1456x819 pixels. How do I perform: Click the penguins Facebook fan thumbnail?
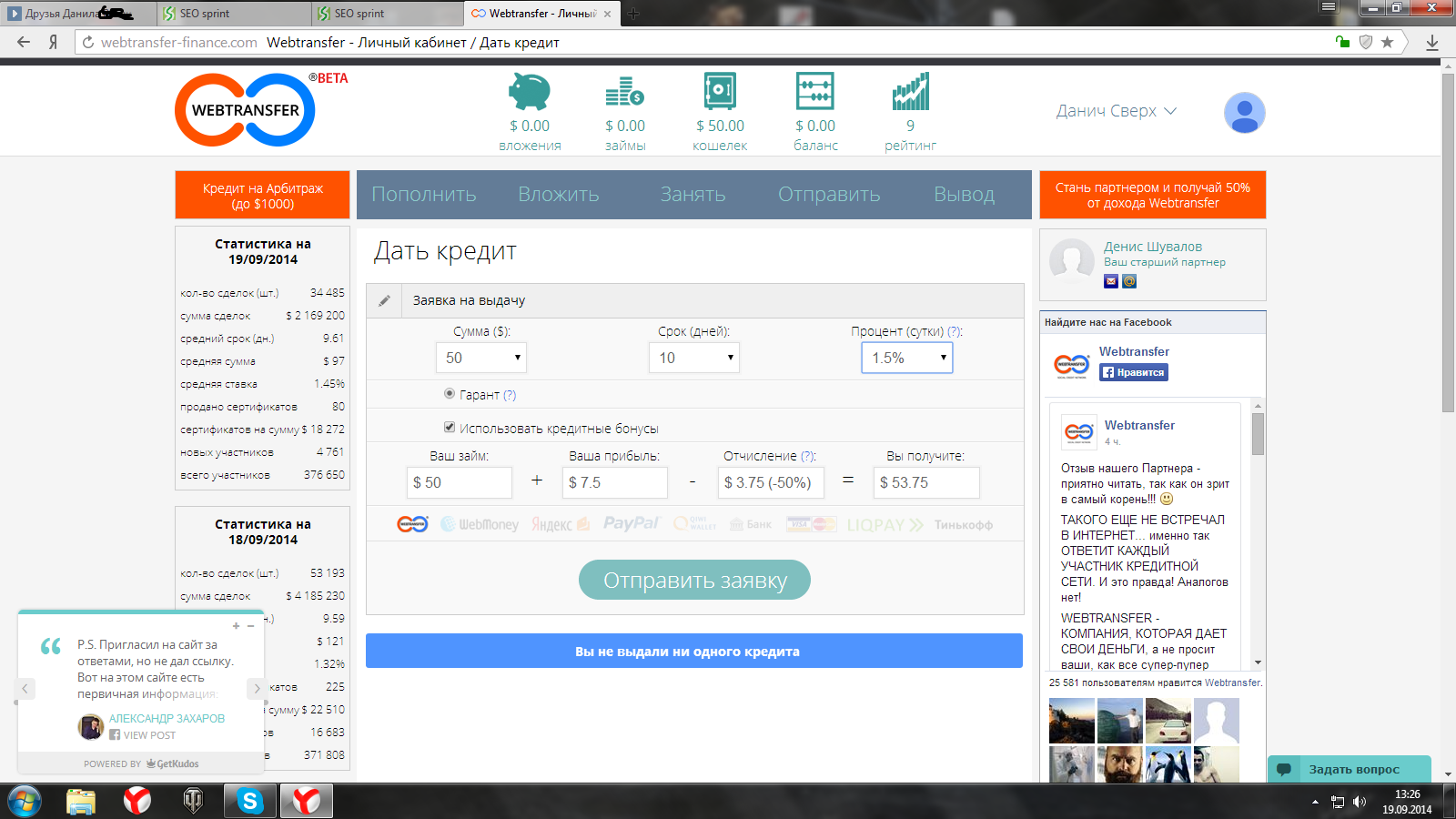coord(1168,765)
